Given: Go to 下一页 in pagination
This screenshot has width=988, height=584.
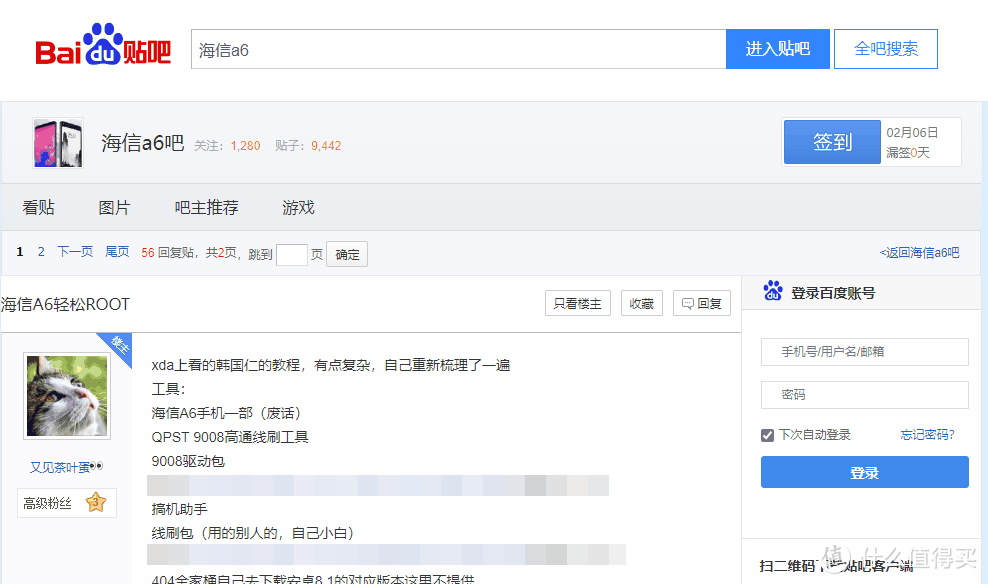Looking at the screenshot, I should [x=75, y=253].
